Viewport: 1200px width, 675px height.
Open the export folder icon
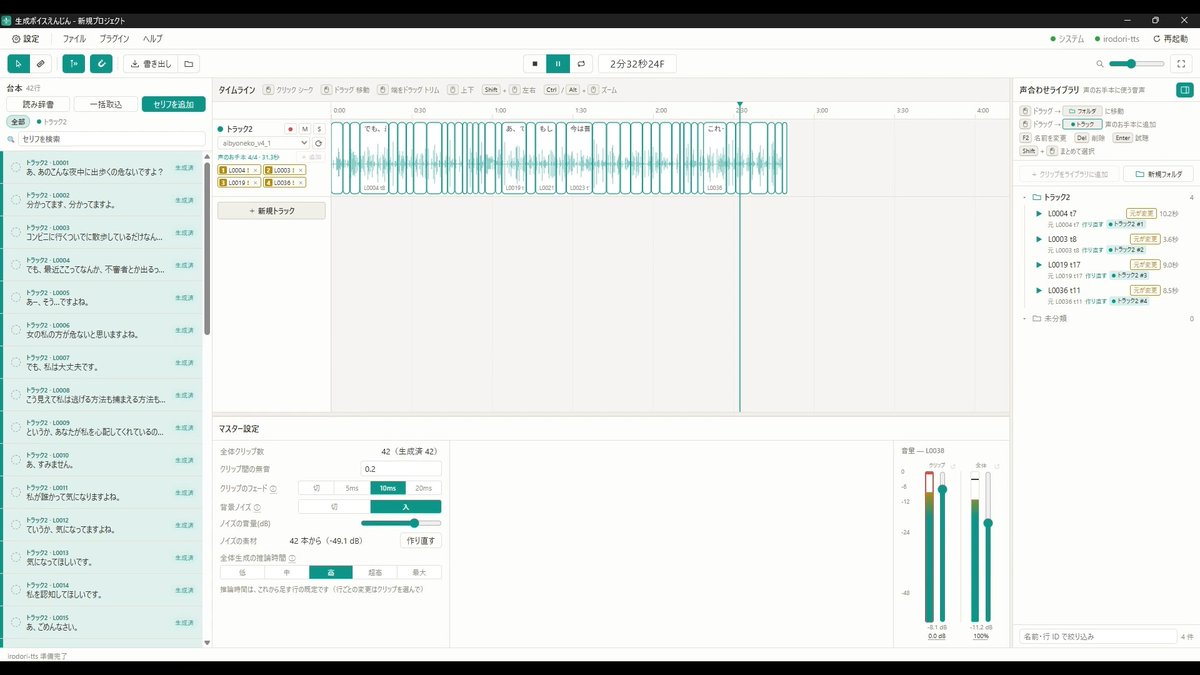[x=189, y=64]
